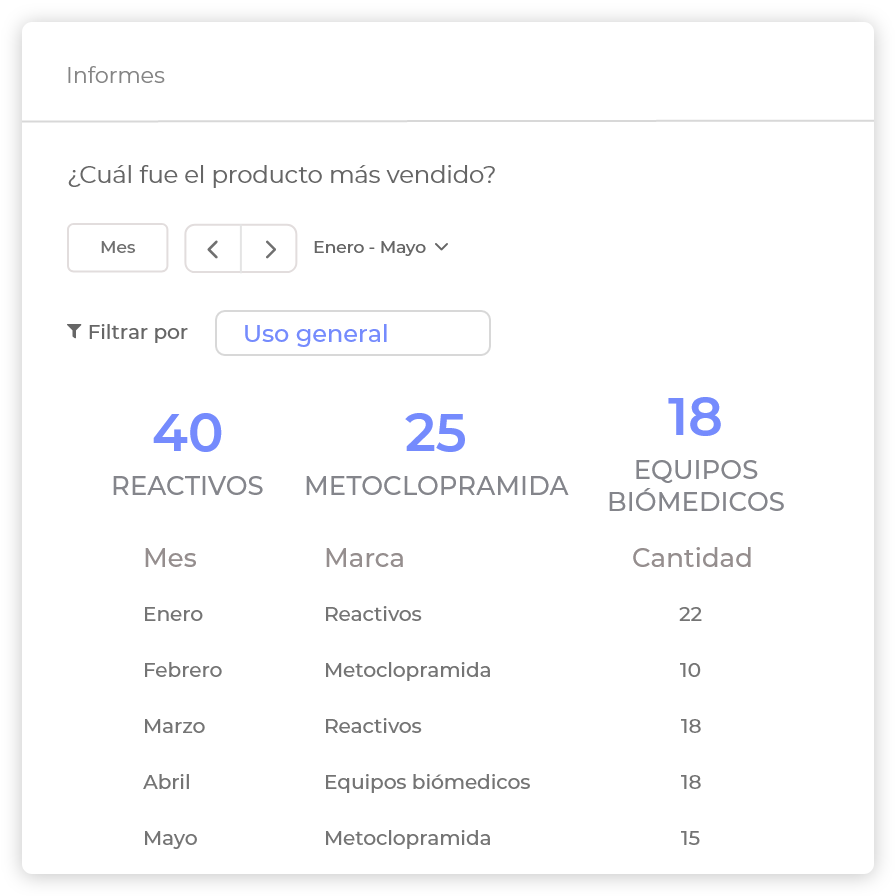Select the Marzo row

[174, 726]
